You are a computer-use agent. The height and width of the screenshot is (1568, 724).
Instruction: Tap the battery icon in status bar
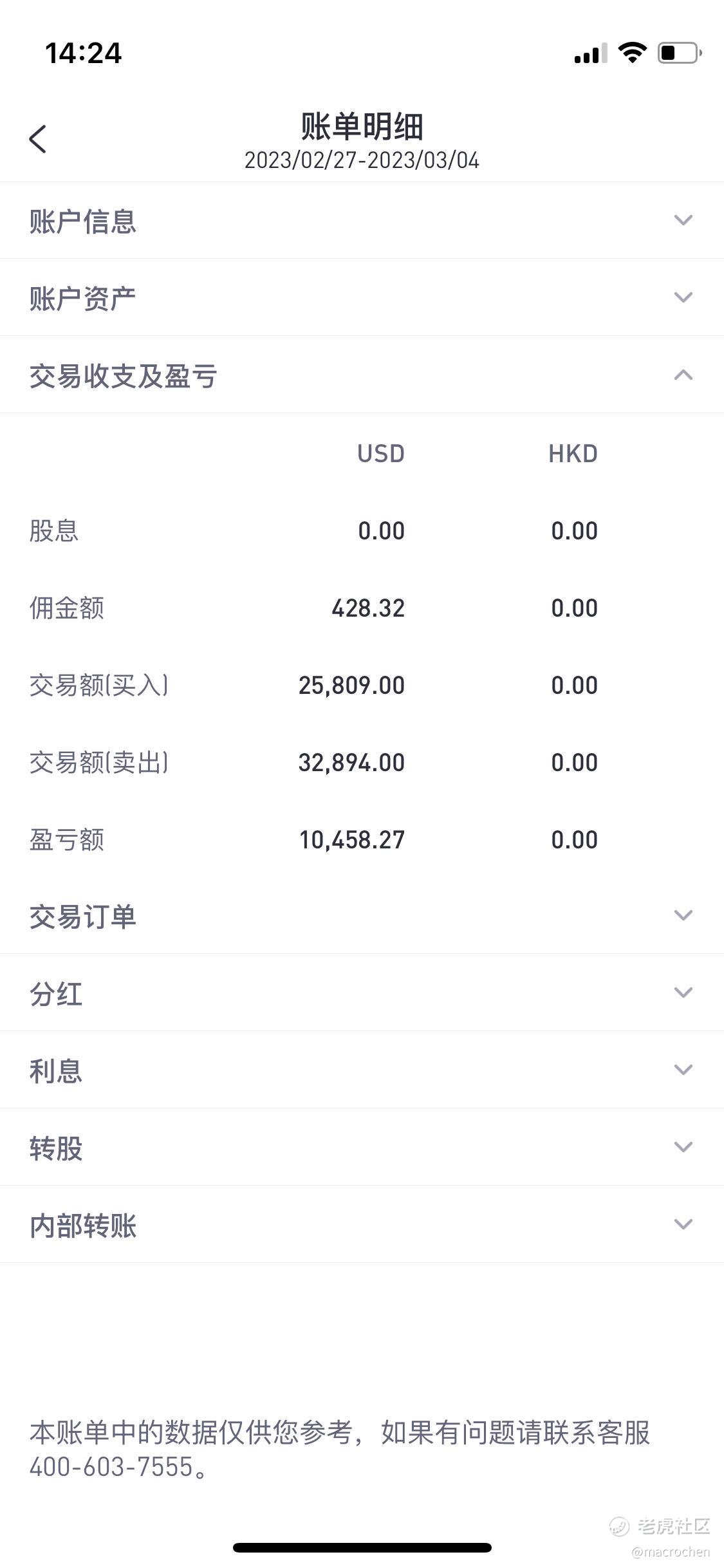(x=679, y=53)
